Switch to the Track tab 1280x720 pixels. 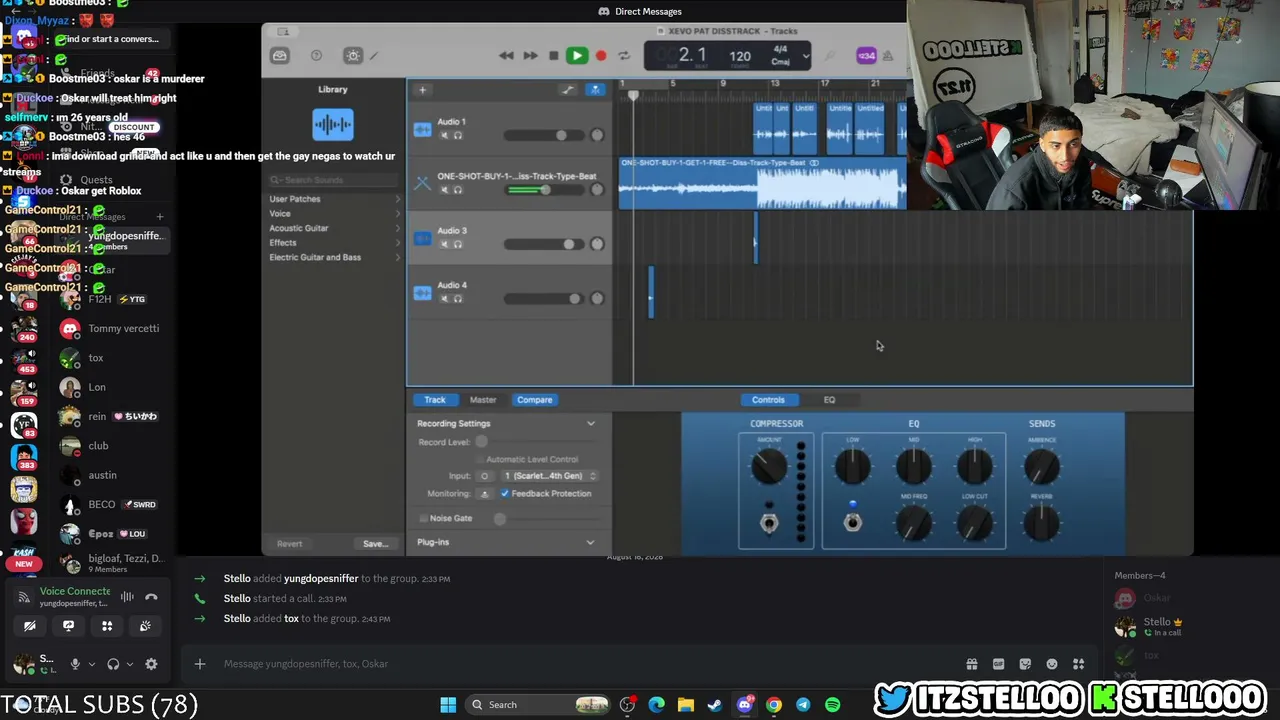[434, 400]
